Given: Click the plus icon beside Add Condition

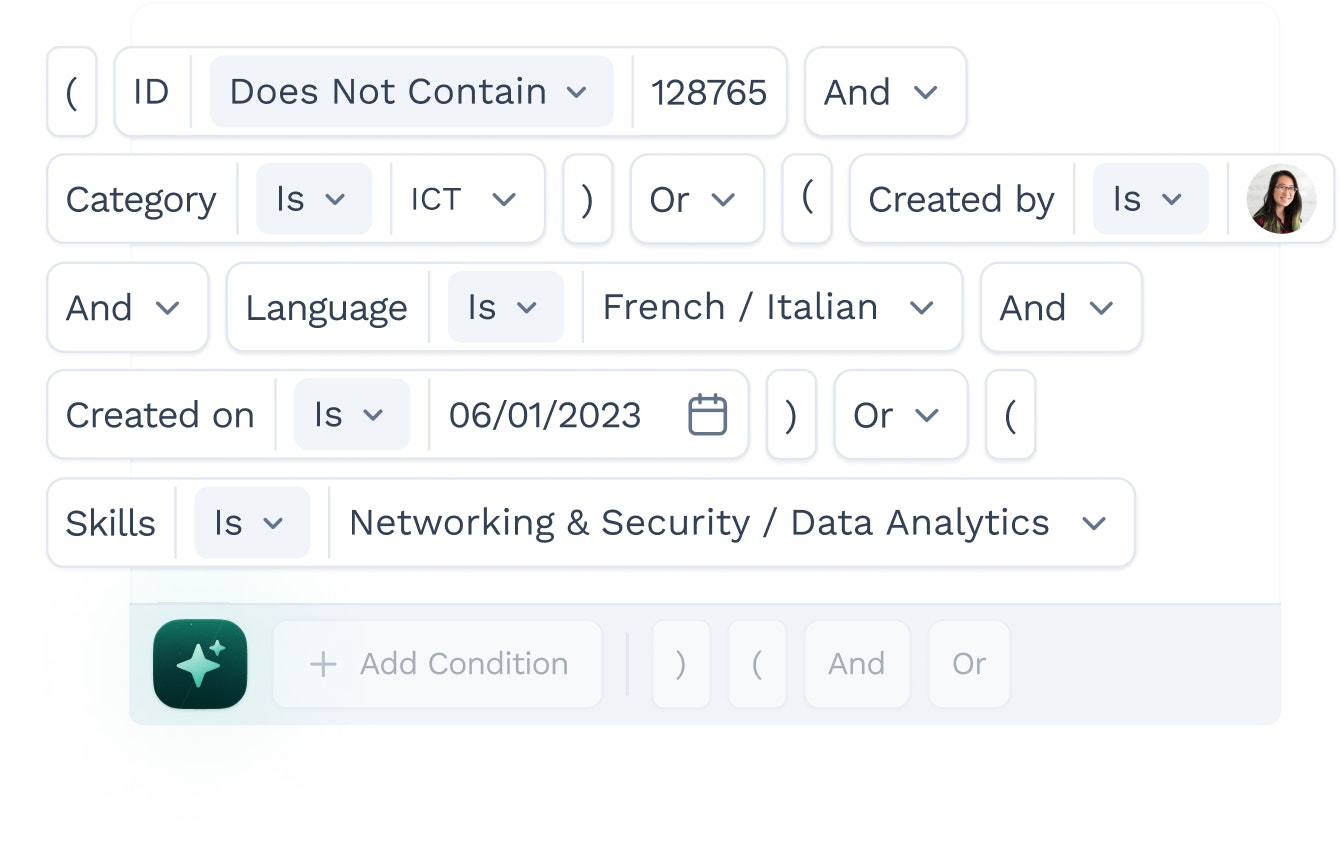Looking at the screenshot, I should click(x=323, y=664).
